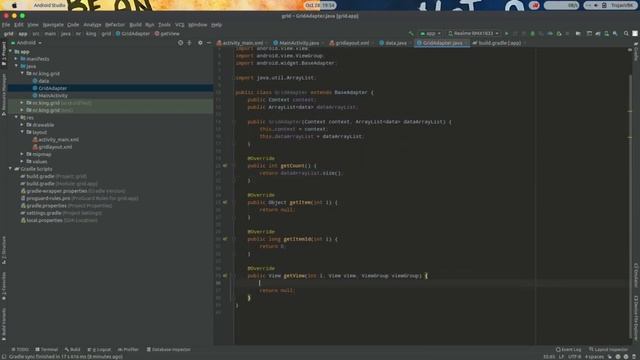Click the getItem override gutter icon
The image size is (640, 360).
[225, 202]
